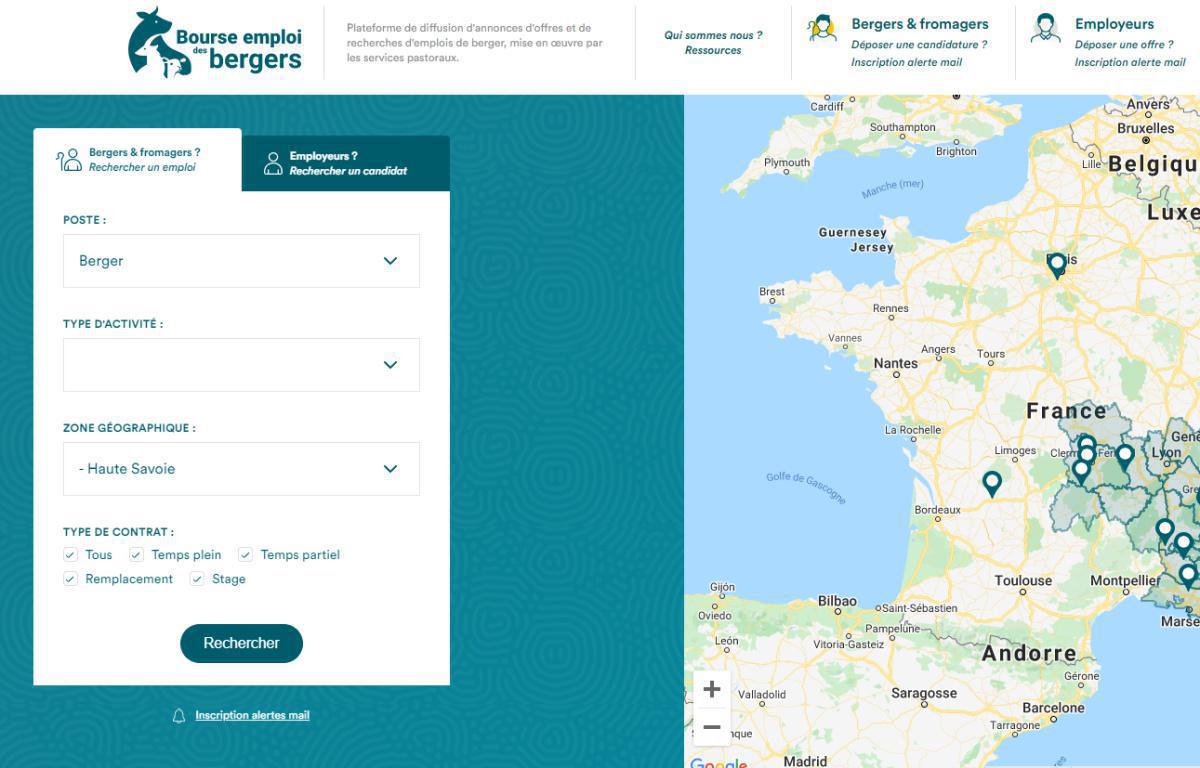This screenshot has width=1200, height=768.
Task: Click the Google logo on the map
Action: coord(718,762)
